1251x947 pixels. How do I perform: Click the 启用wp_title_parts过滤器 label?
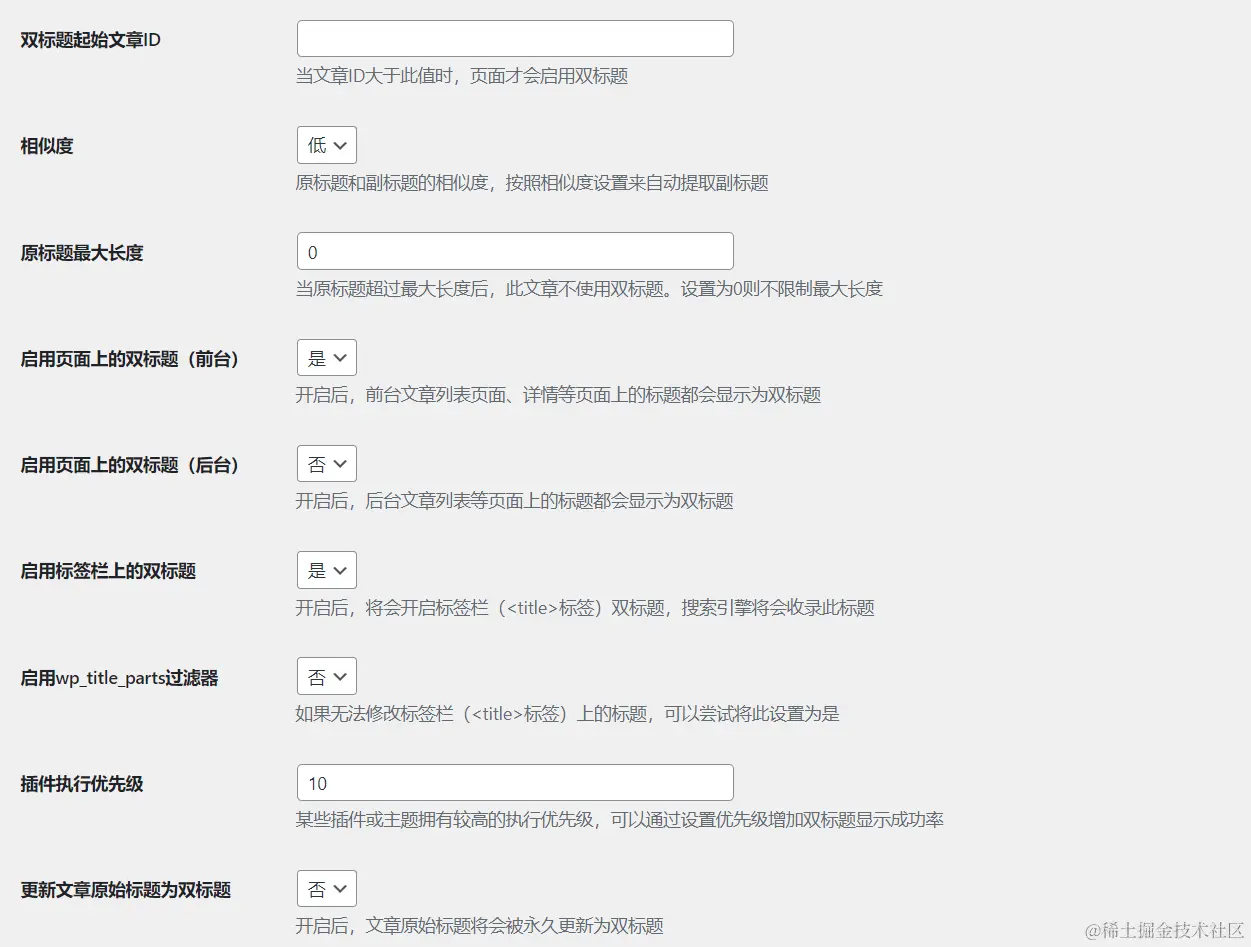click(x=118, y=677)
